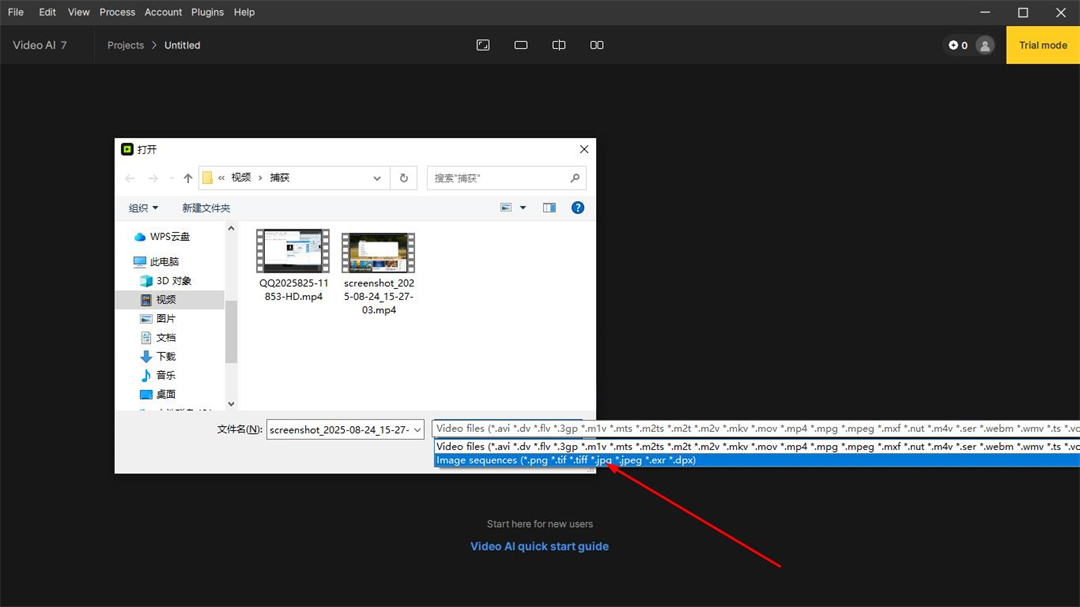
Task: Select the side-by-side view layout icon
Action: point(597,45)
